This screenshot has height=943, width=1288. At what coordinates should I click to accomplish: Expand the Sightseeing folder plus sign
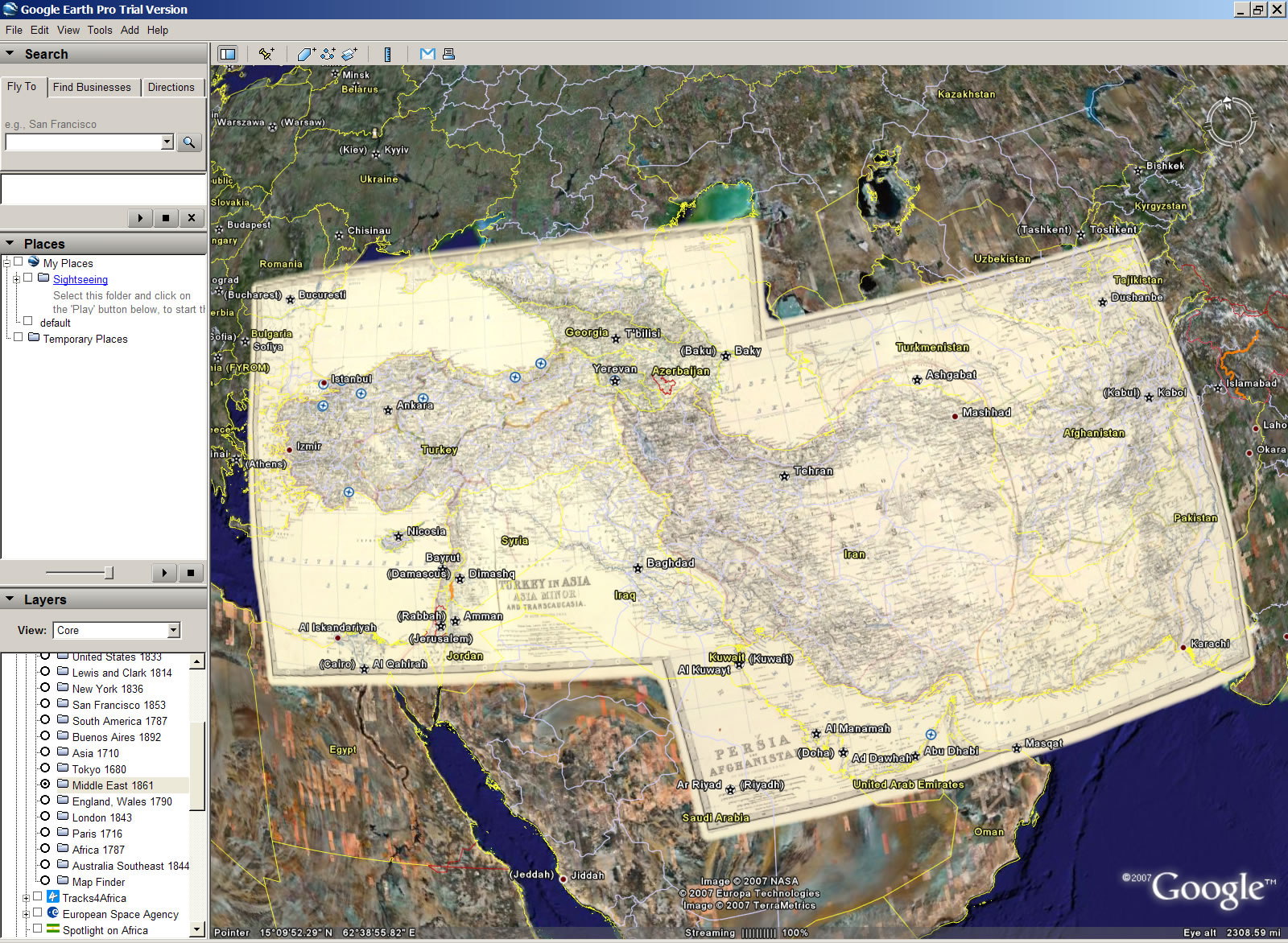pos(17,279)
